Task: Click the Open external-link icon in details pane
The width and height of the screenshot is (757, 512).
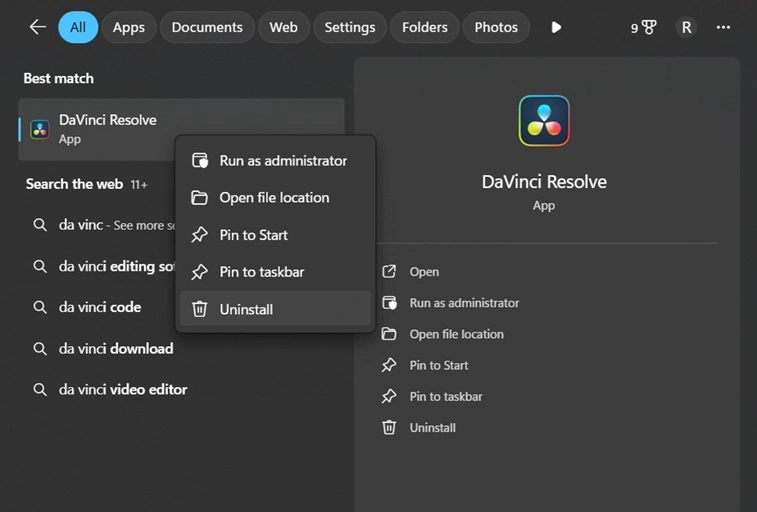Action: click(389, 271)
